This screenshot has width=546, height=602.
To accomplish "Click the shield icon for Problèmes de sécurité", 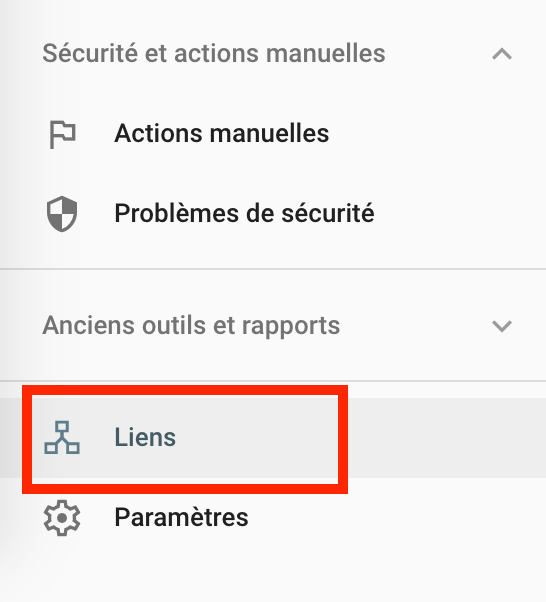I will click(x=62, y=213).
